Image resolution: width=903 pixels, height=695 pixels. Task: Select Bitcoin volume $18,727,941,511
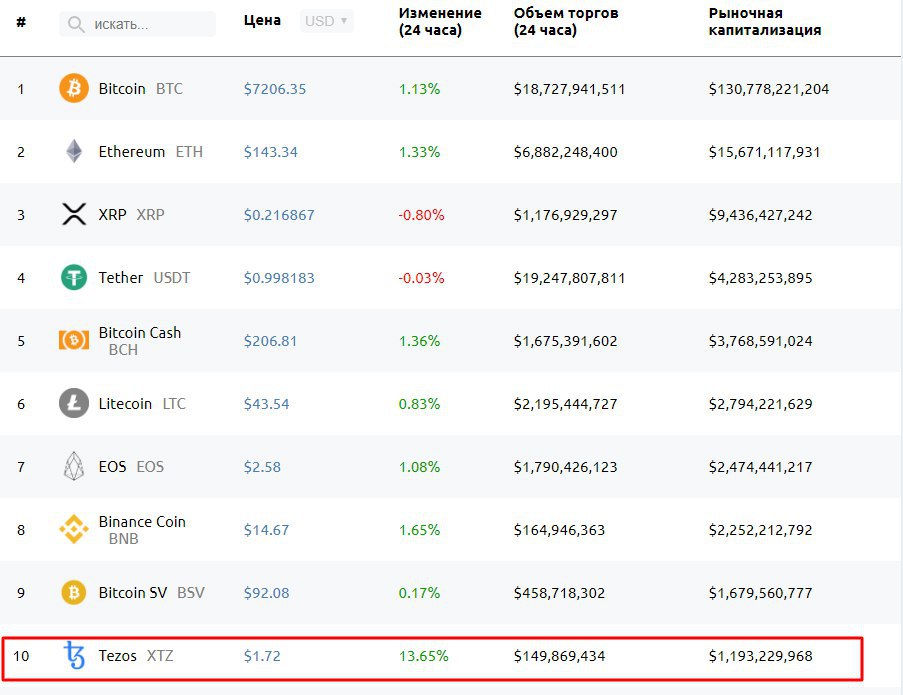569,89
